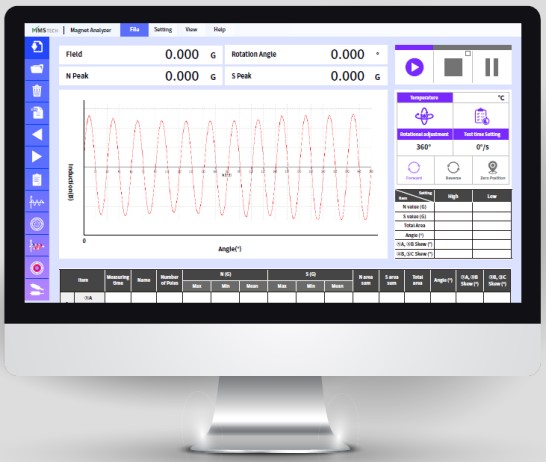Open the View menu
The width and height of the screenshot is (546, 462).
coord(191,30)
